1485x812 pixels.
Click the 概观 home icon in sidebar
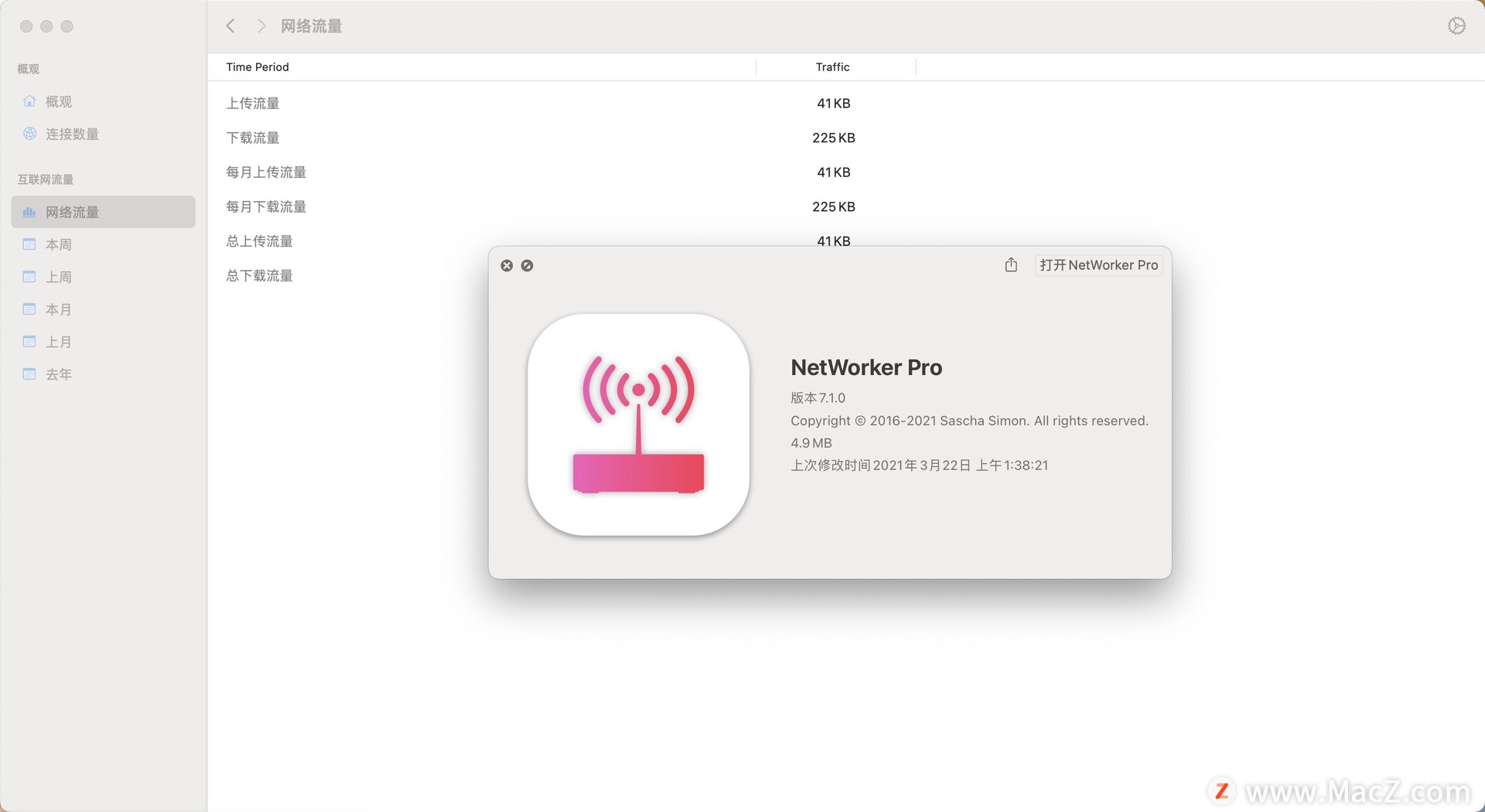click(x=29, y=101)
